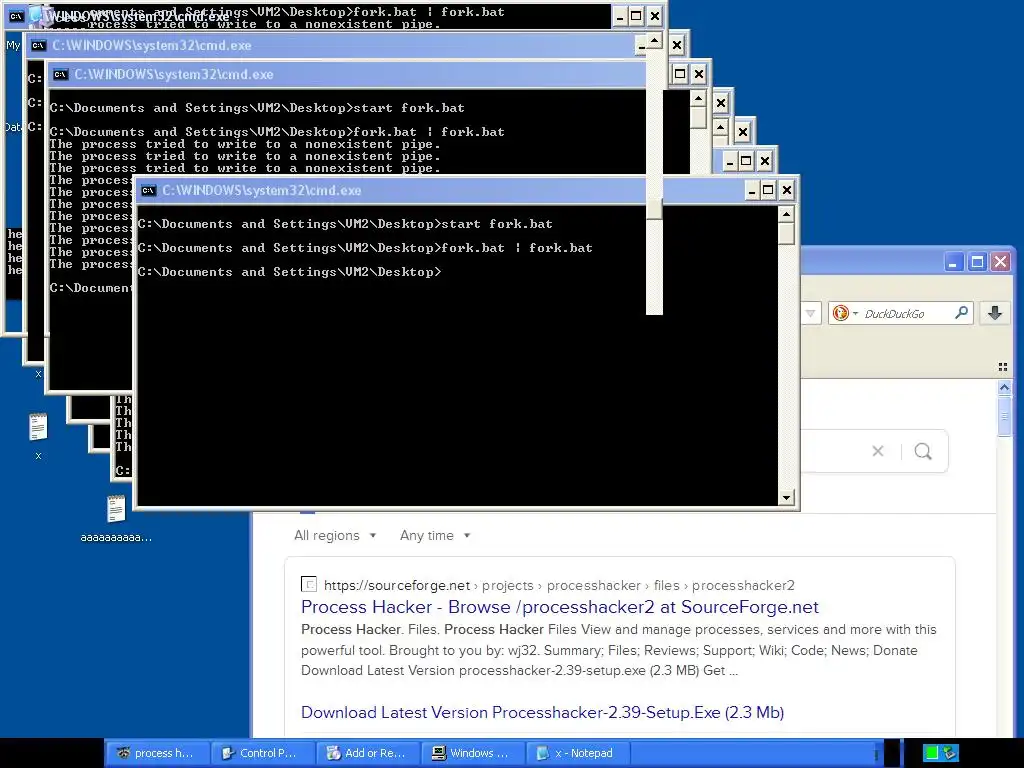Click front cmd window scrollbar thumb
This screenshot has width=1024, height=768.
tap(786, 234)
